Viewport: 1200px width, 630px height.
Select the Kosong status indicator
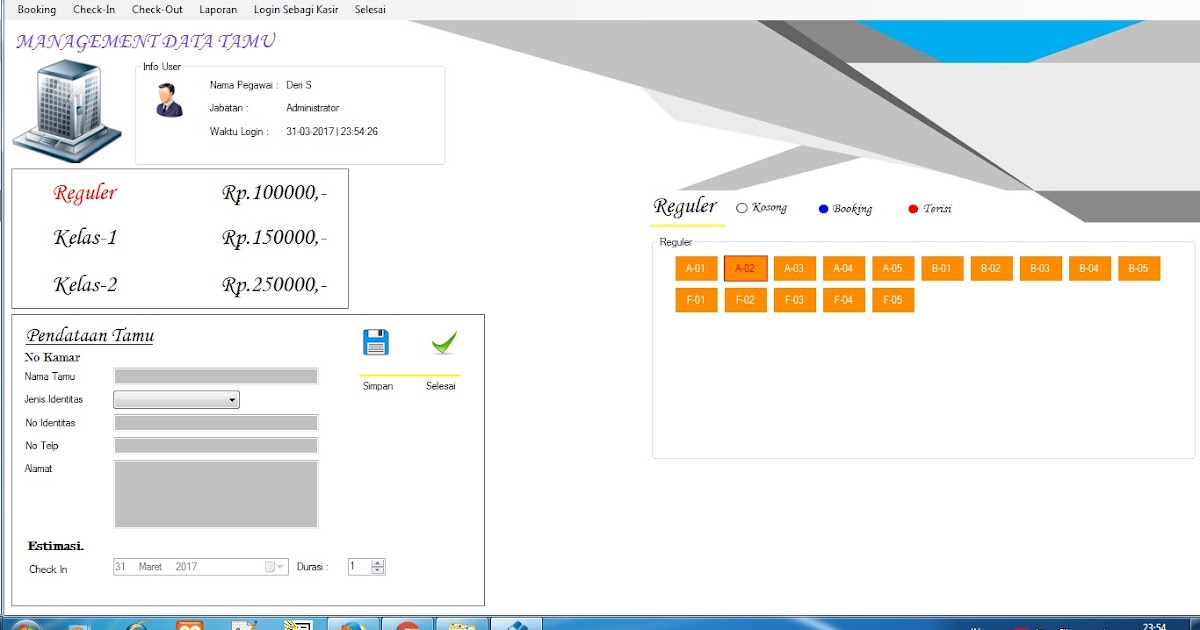pos(741,208)
